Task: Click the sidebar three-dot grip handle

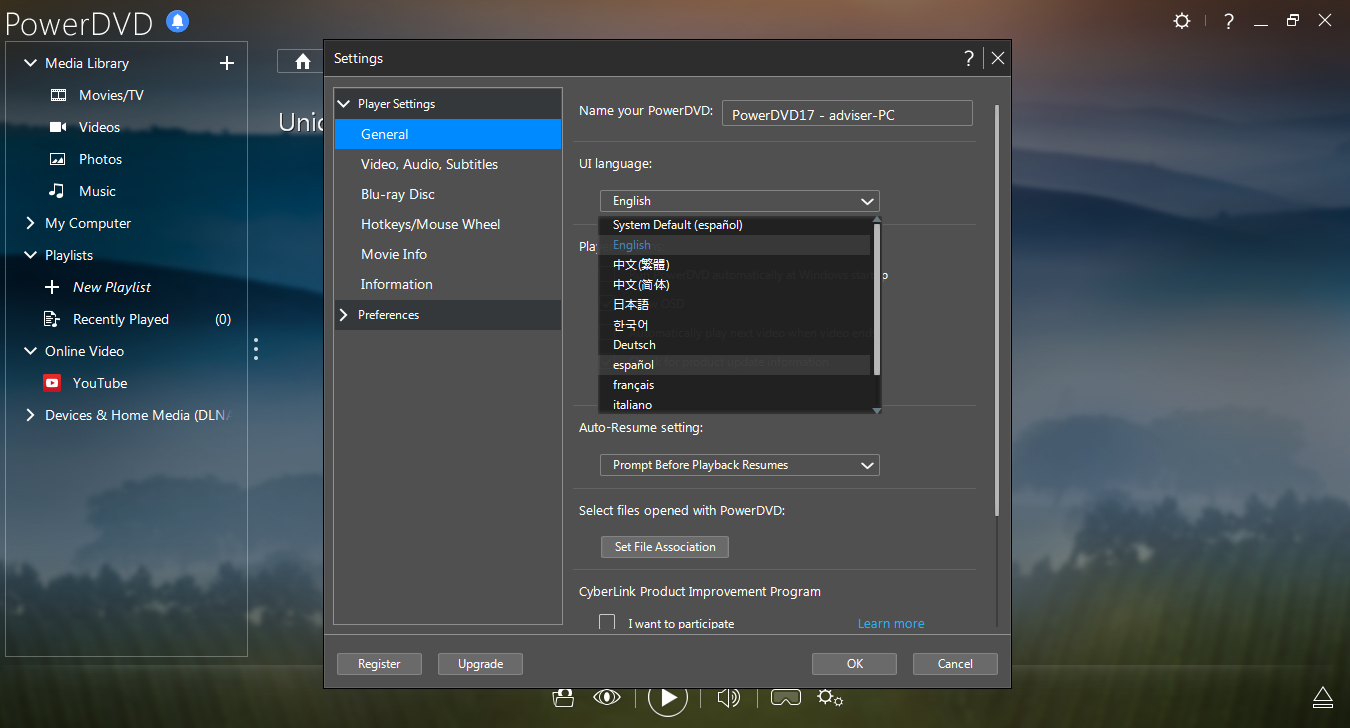Action: (256, 349)
